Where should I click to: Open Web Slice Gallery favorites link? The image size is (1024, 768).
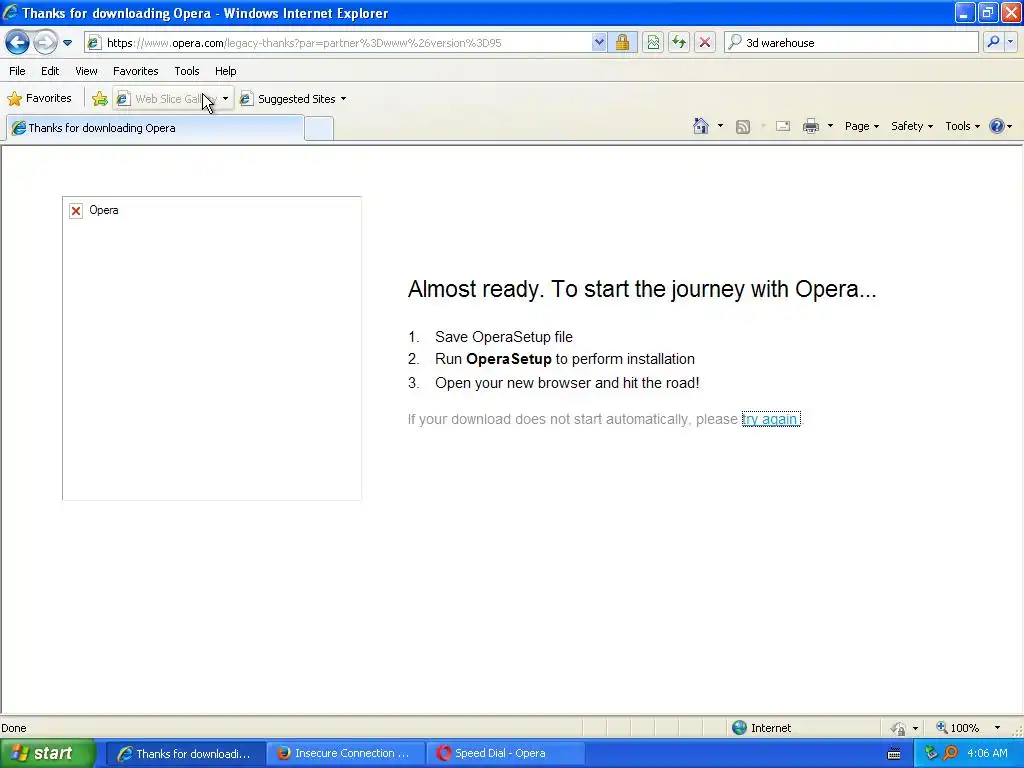[x=167, y=99]
